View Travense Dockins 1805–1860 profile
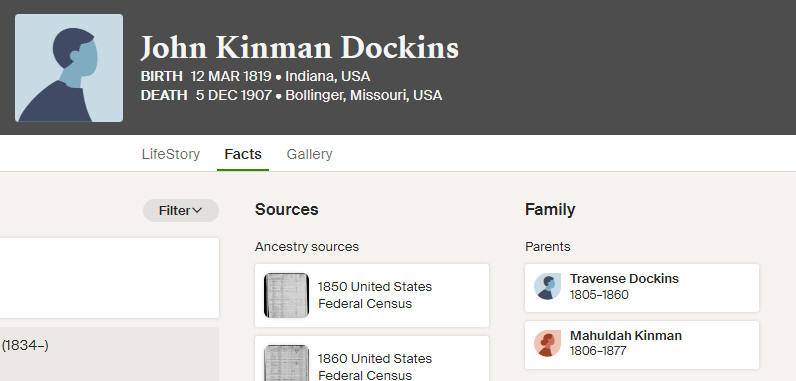 click(642, 288)
